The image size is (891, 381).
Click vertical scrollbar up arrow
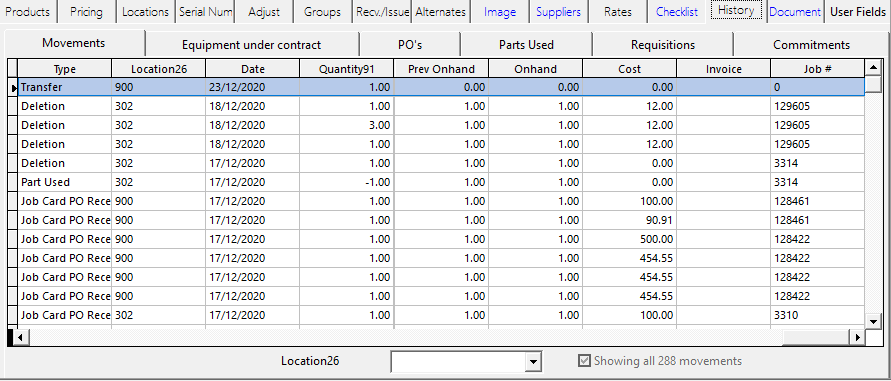873,67
